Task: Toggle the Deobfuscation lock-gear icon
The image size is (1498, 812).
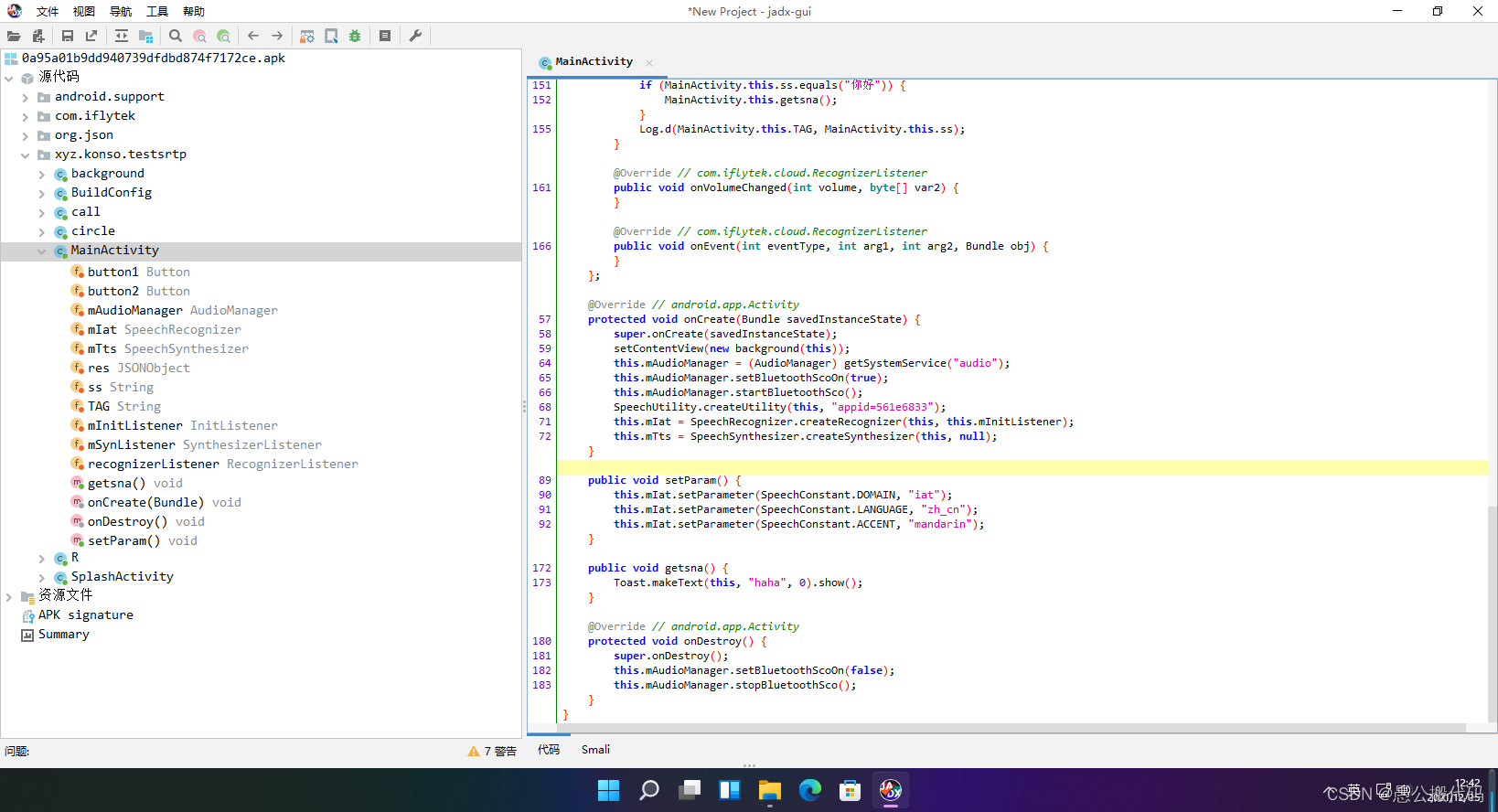Action: [x=307, y=36]
